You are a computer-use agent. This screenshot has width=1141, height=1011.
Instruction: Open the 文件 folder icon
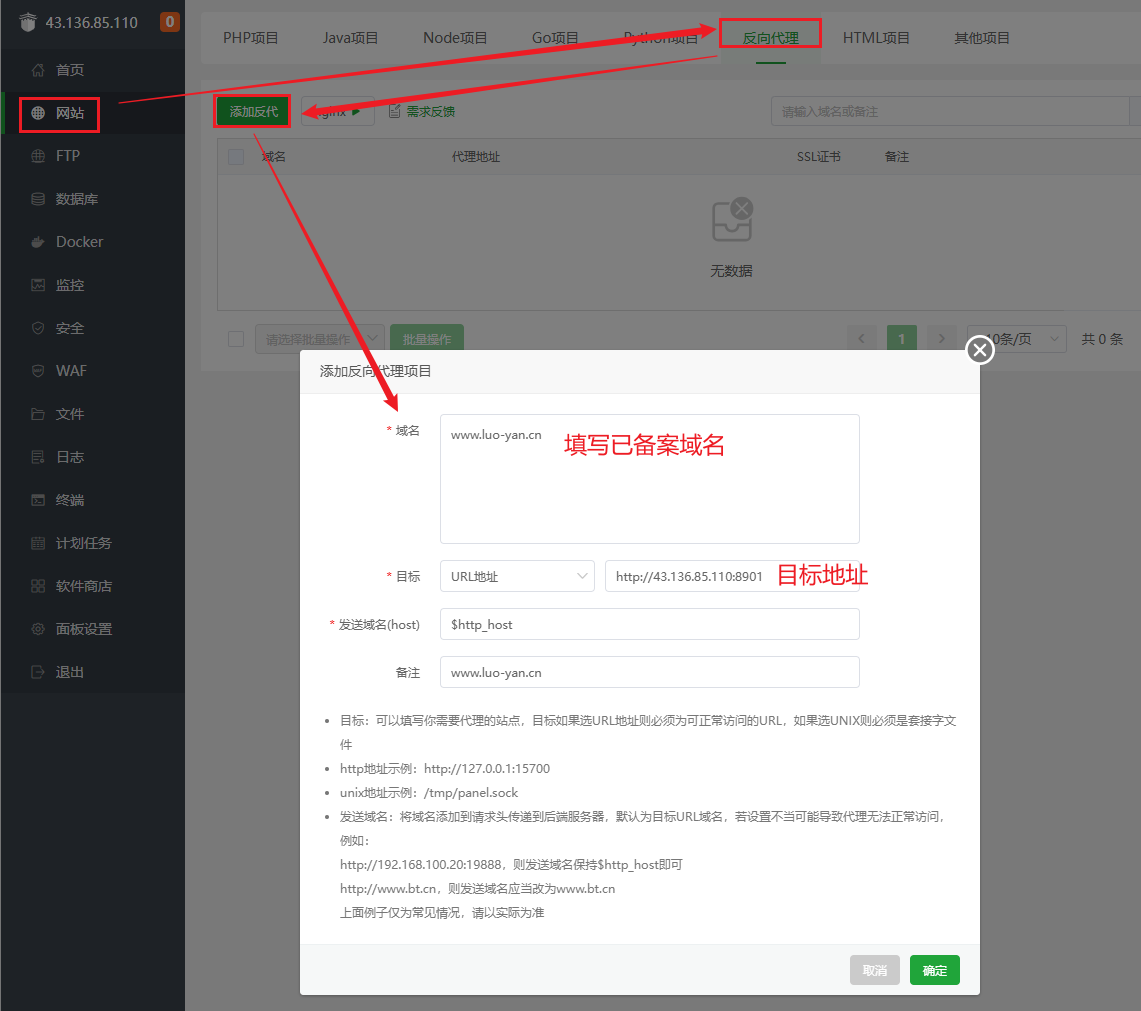(38, 414)
